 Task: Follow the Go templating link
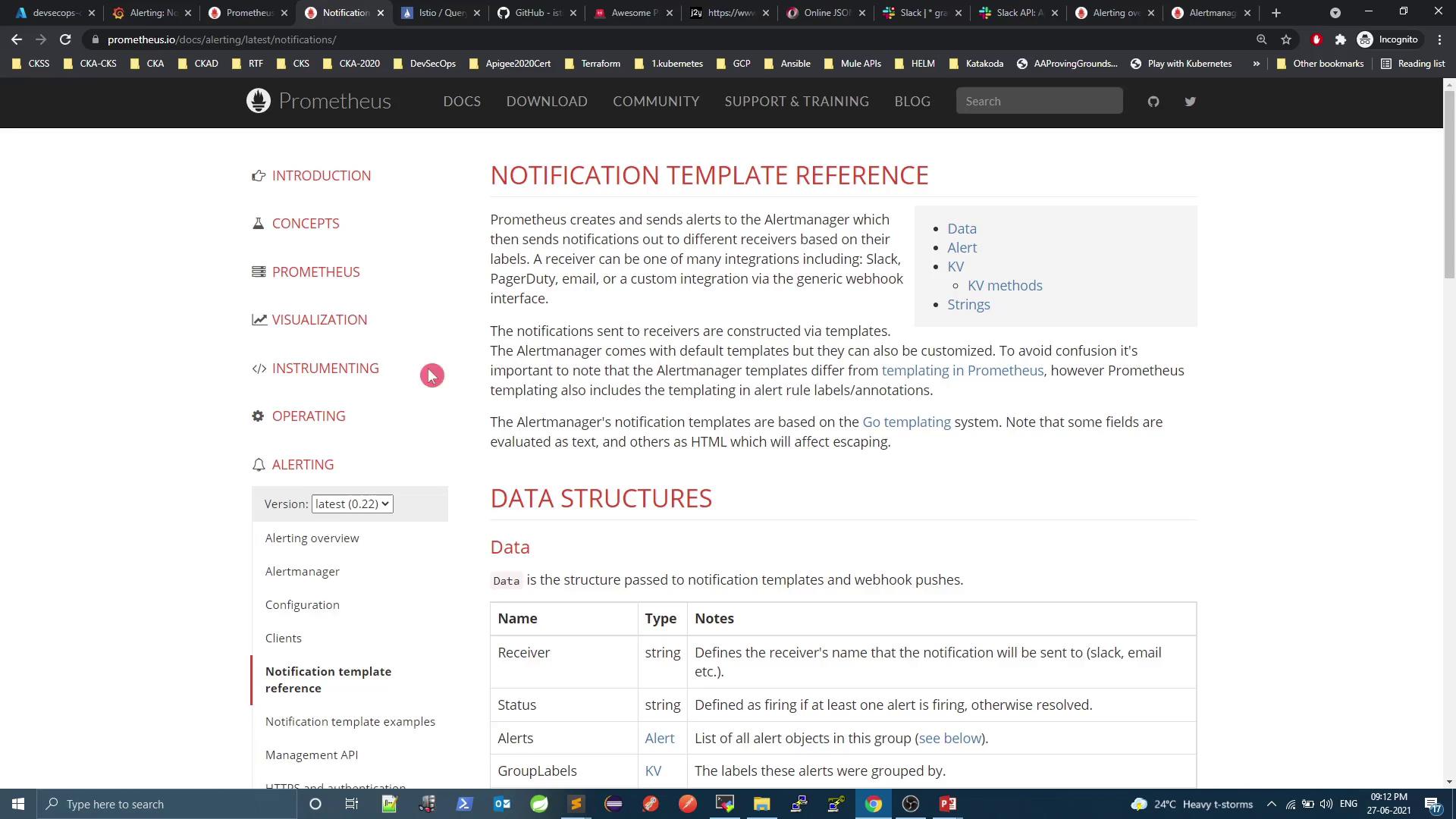click(x=906, y=422)
